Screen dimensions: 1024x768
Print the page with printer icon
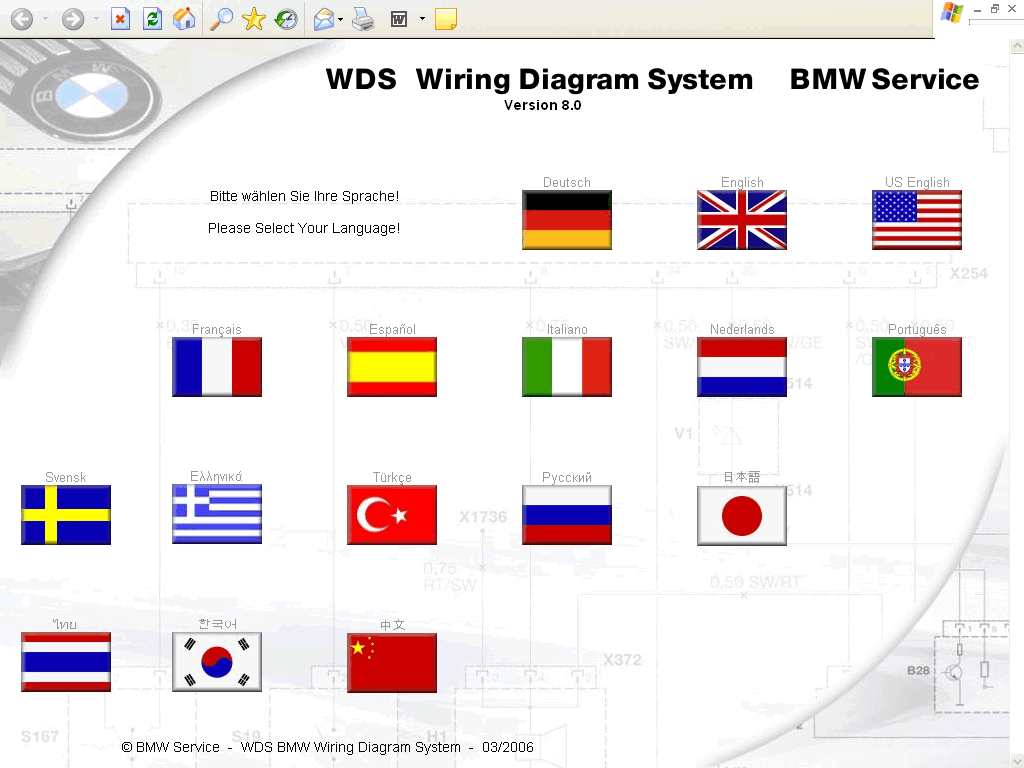tap(363, 19)
